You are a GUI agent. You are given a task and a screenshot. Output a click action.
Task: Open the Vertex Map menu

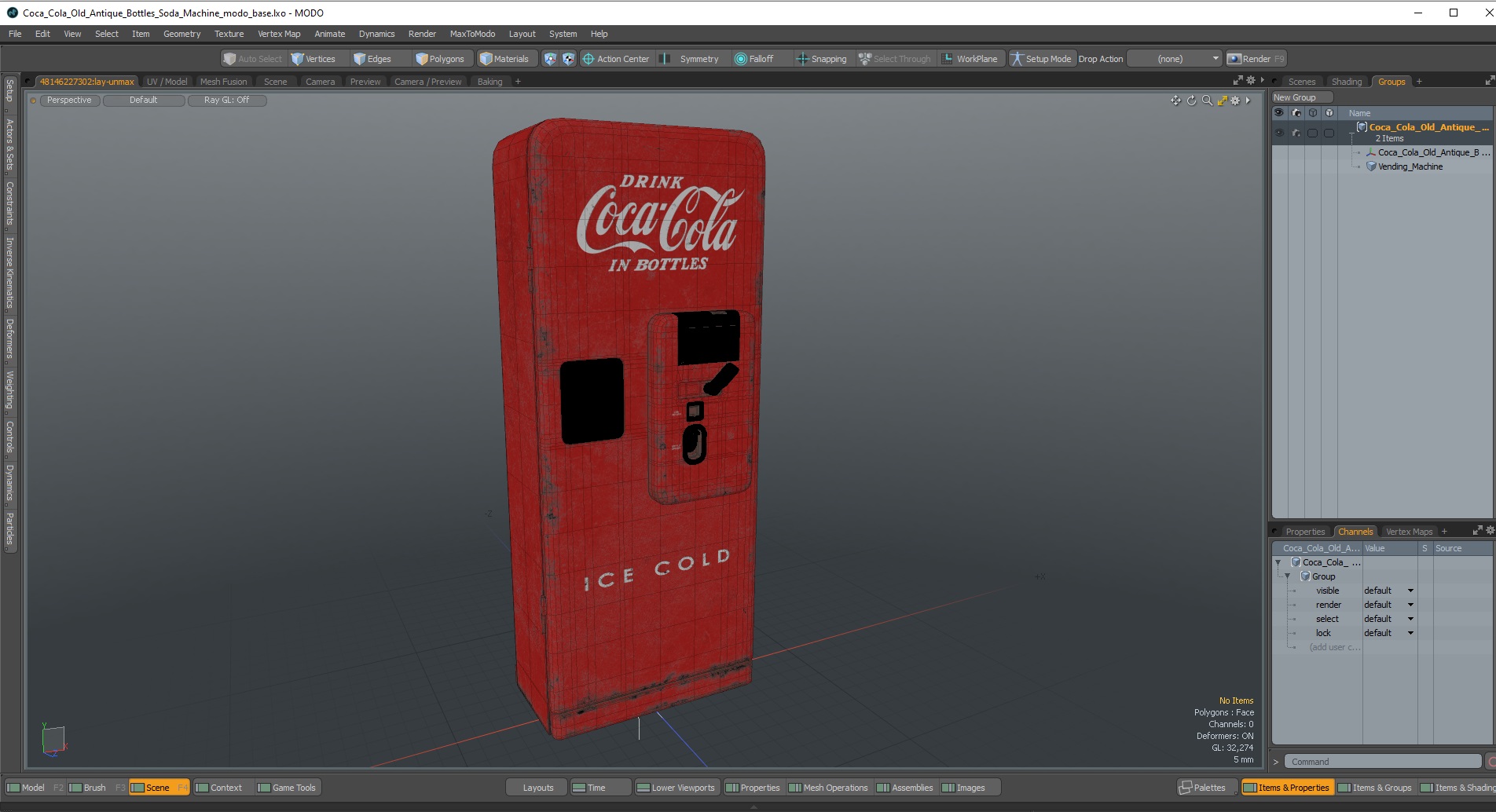coord(279,34)
